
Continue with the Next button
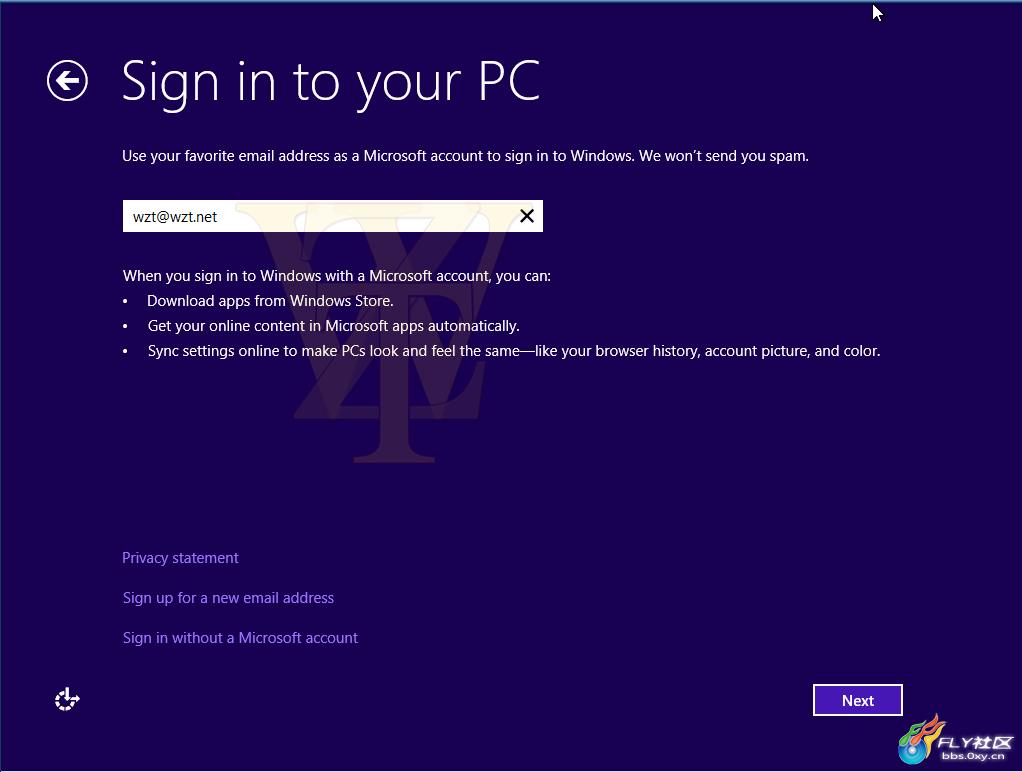coord(858,700)
